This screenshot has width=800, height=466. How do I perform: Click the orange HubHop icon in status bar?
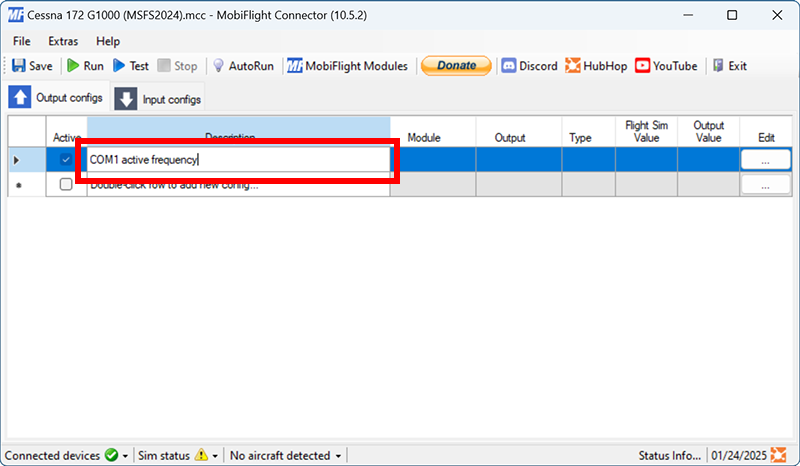click(778, 455)
